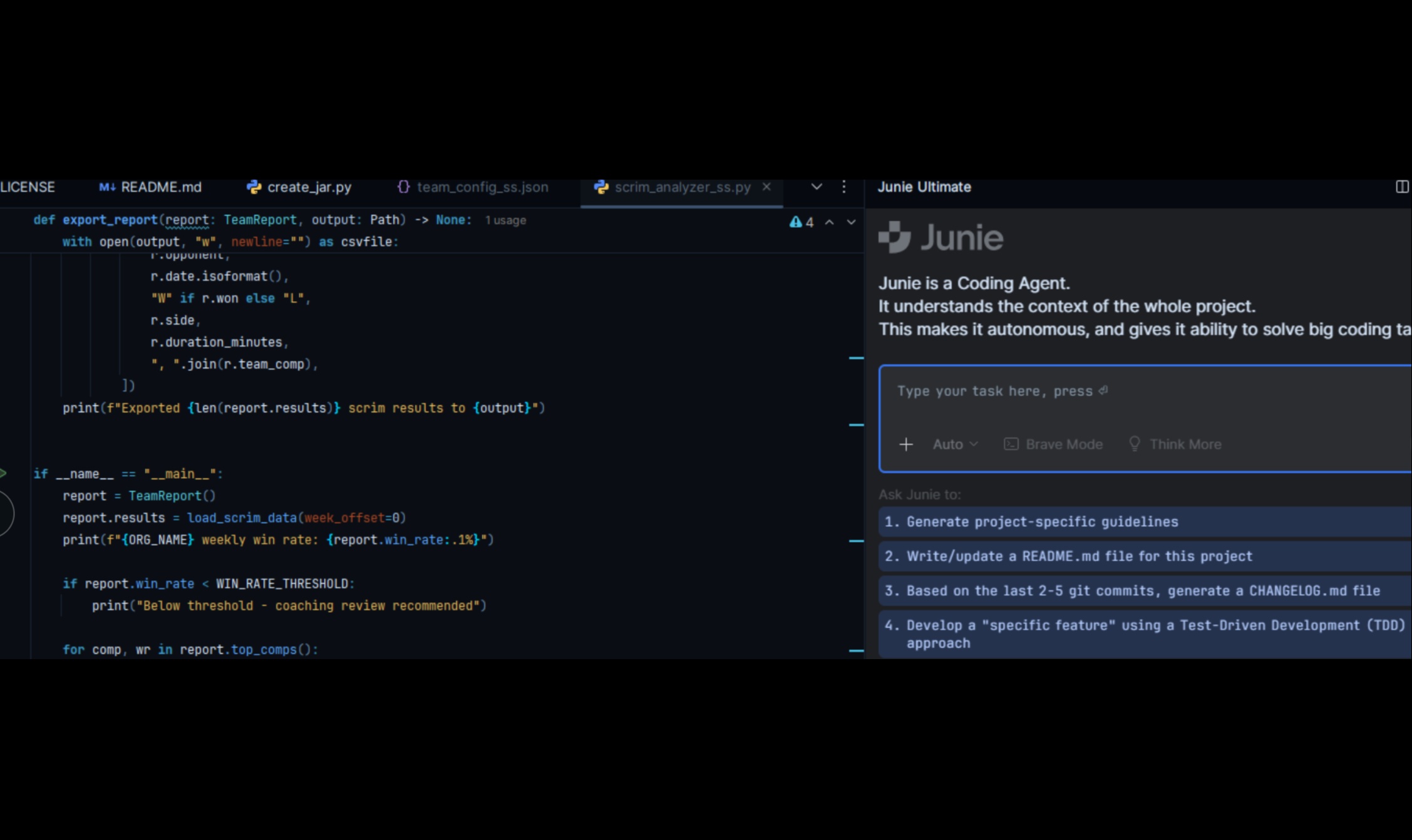Click the export_report function name
Screen dimensions: 1412x840
[110, 220]
